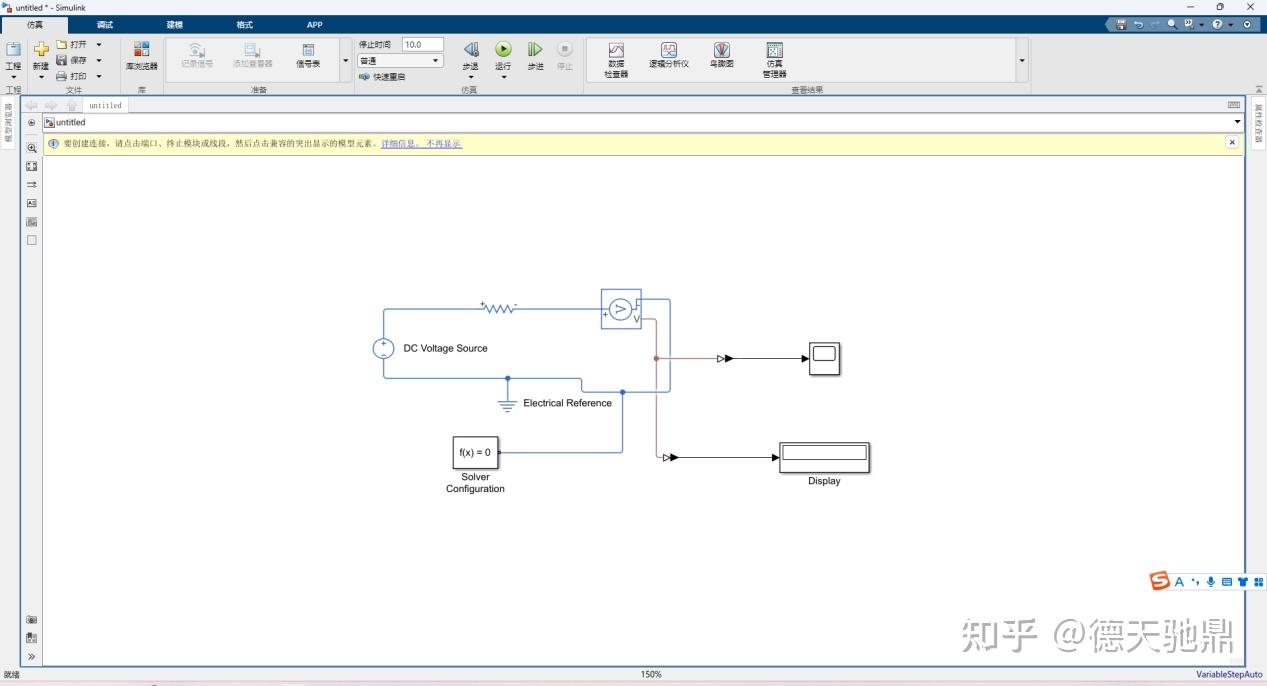The width and height of the screenshot is (1267, 686).
Task: Click the zoom-in tool in canvas palette
Action: pyautogui.click(x=32, y=148)
